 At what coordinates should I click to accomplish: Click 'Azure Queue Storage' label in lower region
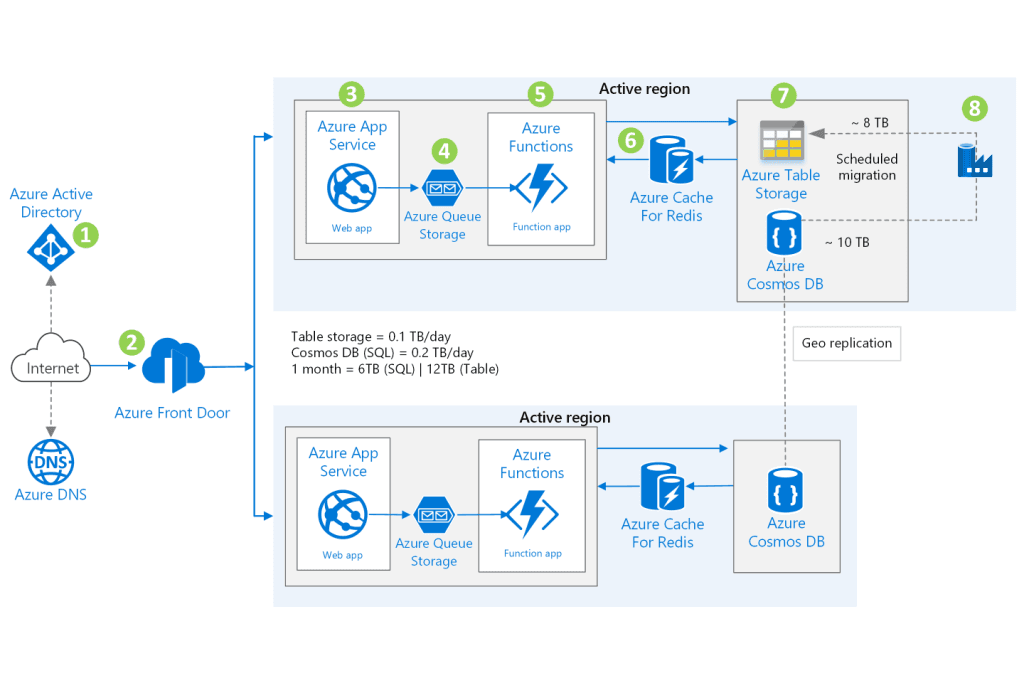tap(434, 552)
